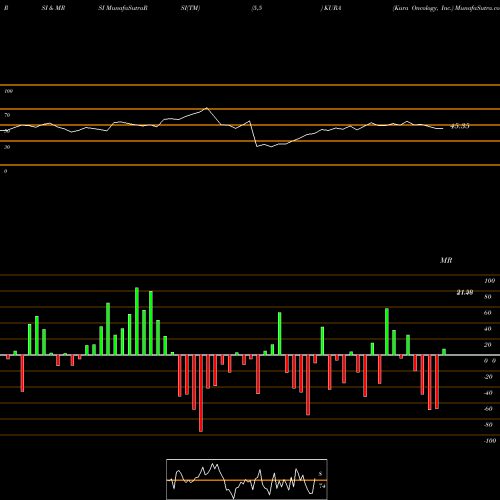This screenshot has height=500, width=500.
Task: Open the mini RSI overview chart thumbnail
Action: pos(247,479)
